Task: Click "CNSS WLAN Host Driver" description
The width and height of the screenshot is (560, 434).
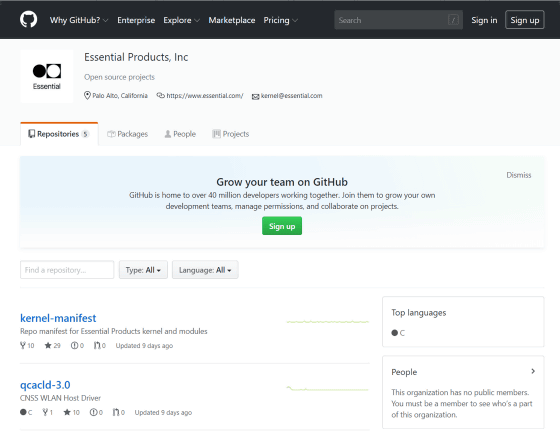Action: (60, 398)
